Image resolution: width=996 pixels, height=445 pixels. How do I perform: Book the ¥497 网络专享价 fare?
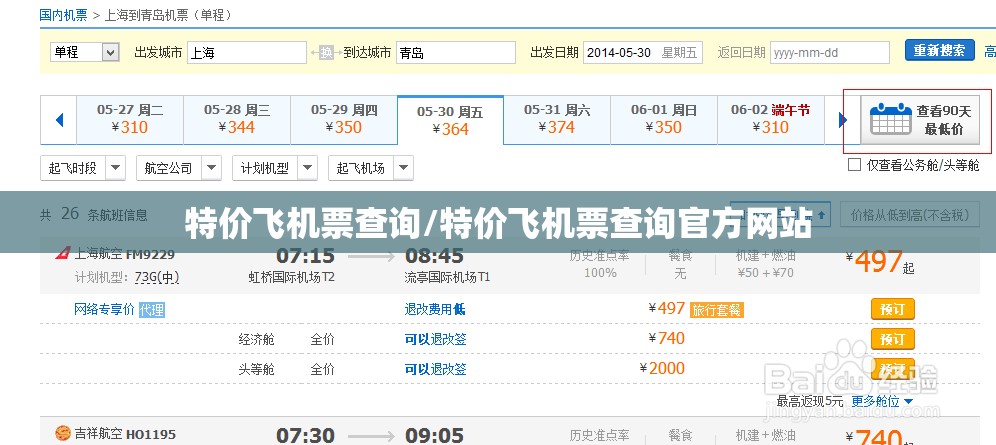(892, 309)
